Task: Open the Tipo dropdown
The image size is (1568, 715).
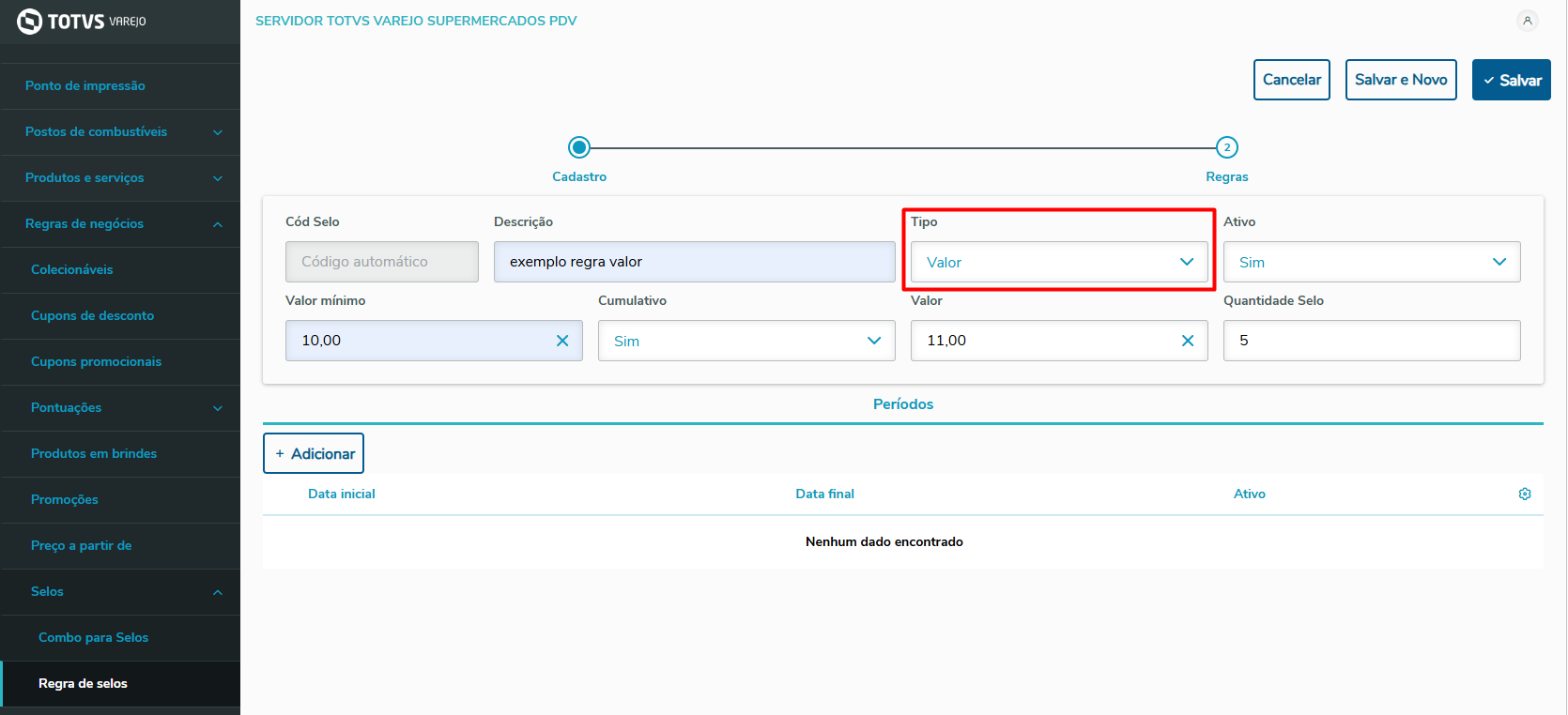Action: click(x=1059, y=262)
